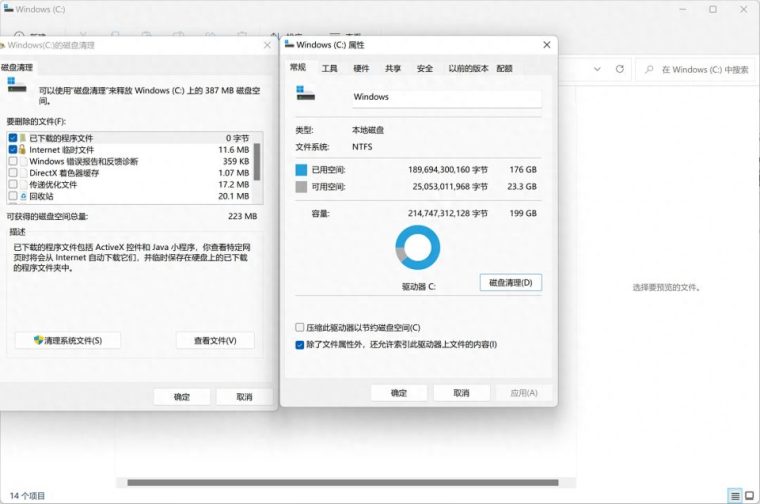
Task: Click the 189,694,300,160 字节 used value
Action: pyautogui.click(x=448, y=170)
